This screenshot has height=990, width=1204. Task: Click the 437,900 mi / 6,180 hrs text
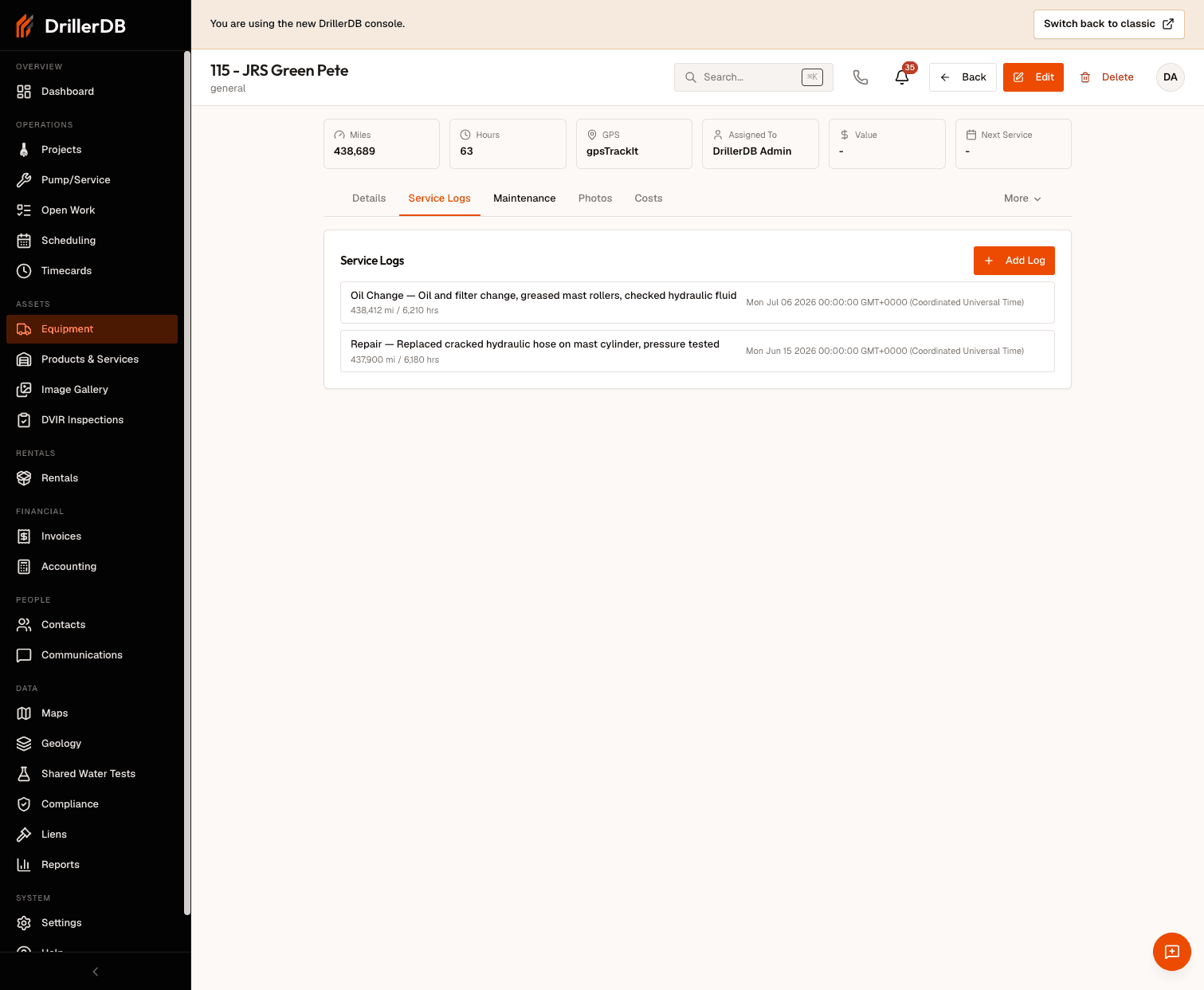394,360
